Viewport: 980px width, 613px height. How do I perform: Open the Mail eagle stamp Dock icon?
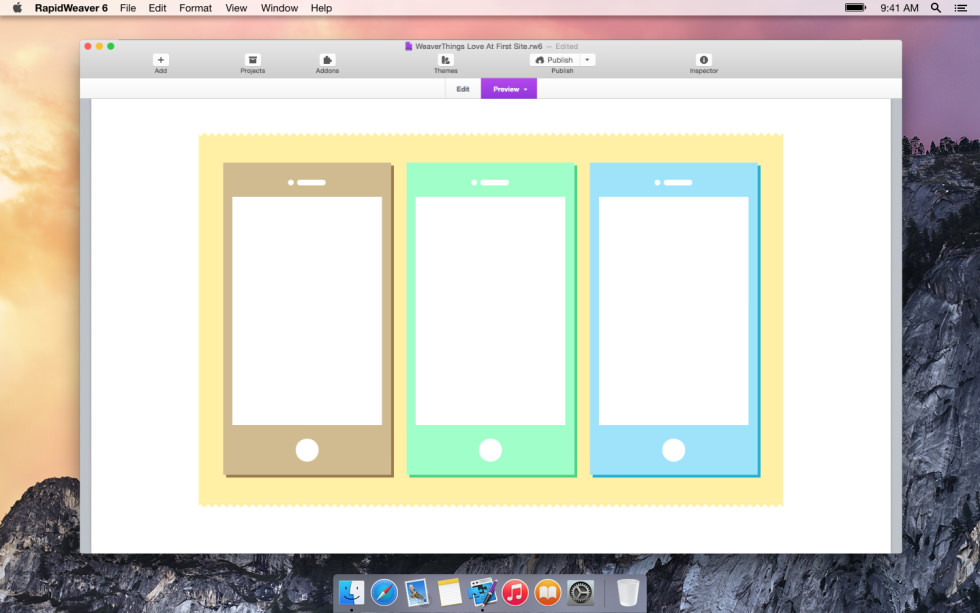pos(416,592)
